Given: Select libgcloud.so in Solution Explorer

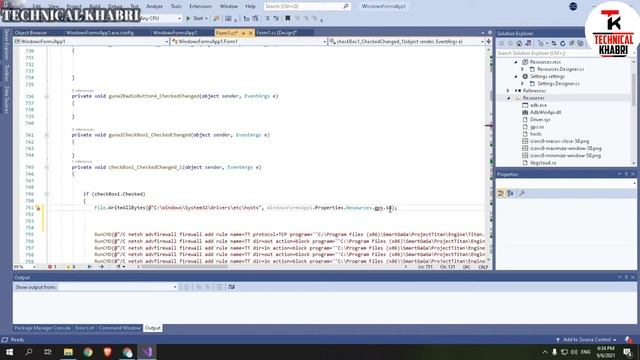Looking at the screenshot, I should click(543, 163).
